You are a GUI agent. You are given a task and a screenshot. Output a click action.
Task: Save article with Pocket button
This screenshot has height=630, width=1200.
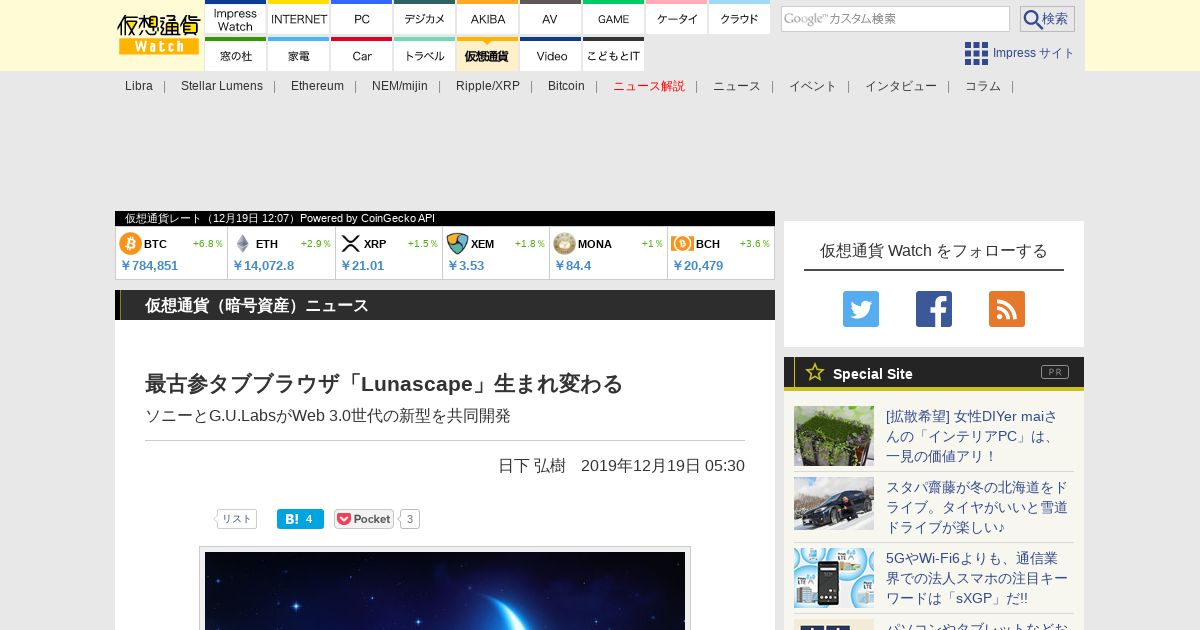(x=364, y=519)
